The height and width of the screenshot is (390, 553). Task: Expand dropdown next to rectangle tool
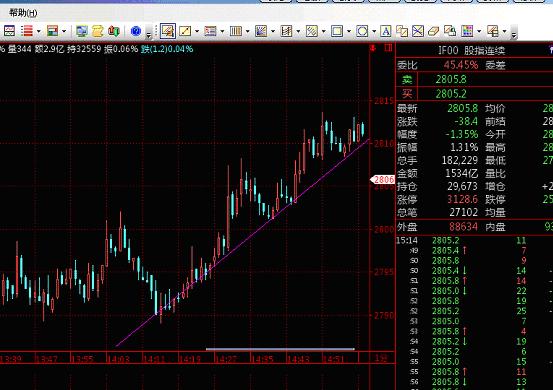[349, 31]
